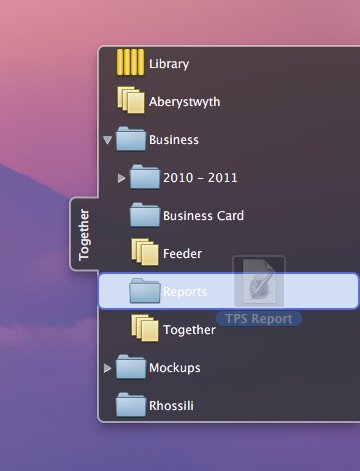The width and height of the screenshot is (360, 471).
Task: Click the TPS Report drag label
Action: (259, 319)
